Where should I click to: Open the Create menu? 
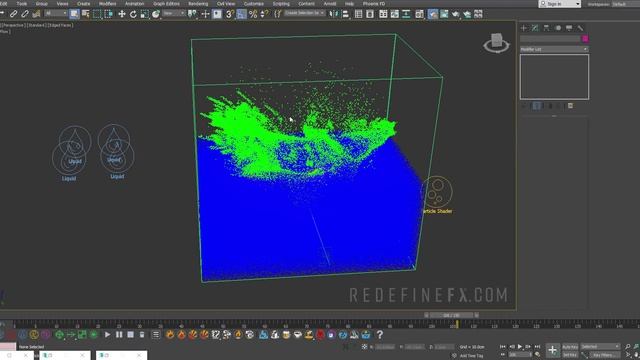tap(84, 4)
